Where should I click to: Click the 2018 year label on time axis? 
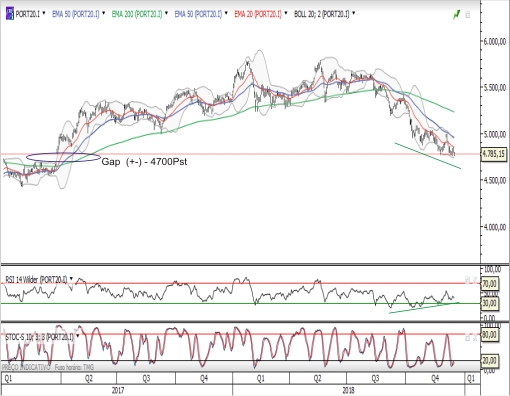tap(348, 390)
